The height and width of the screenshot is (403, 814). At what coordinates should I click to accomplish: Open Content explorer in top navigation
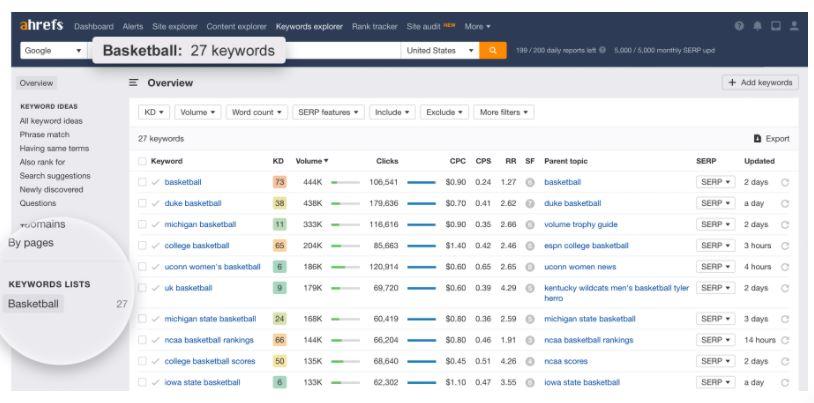(236, 26)
